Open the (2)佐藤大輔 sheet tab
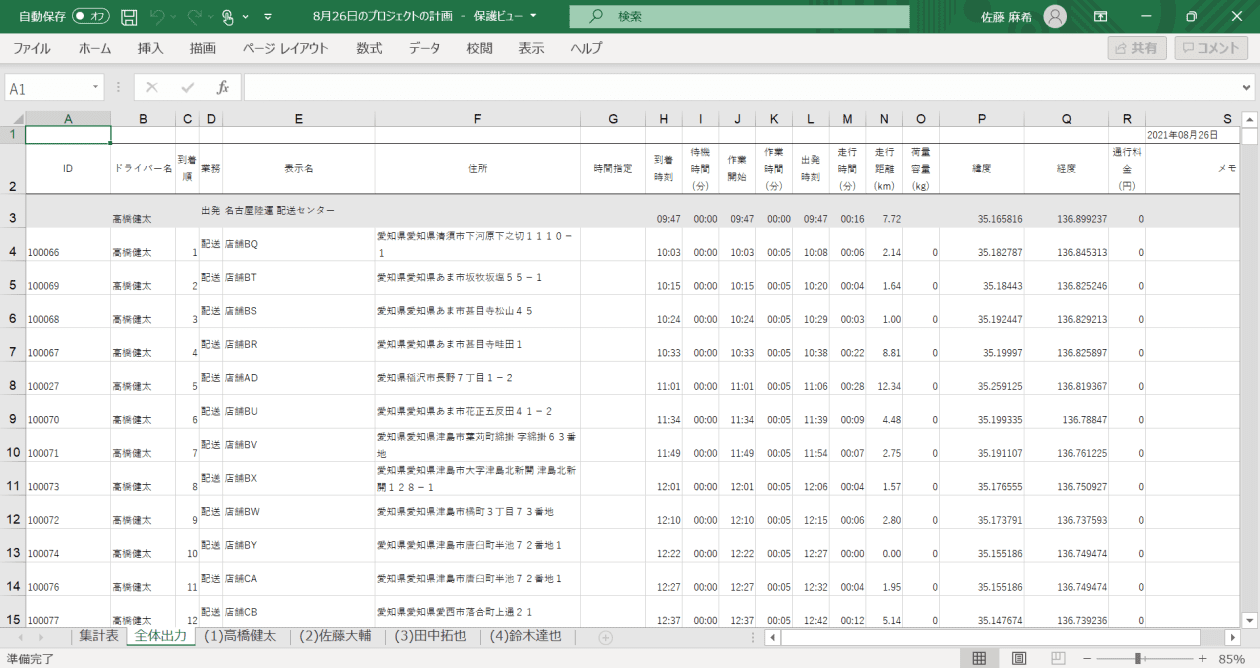The width and height of the screenshot is (1260, 668). click(x=335, y=636)
